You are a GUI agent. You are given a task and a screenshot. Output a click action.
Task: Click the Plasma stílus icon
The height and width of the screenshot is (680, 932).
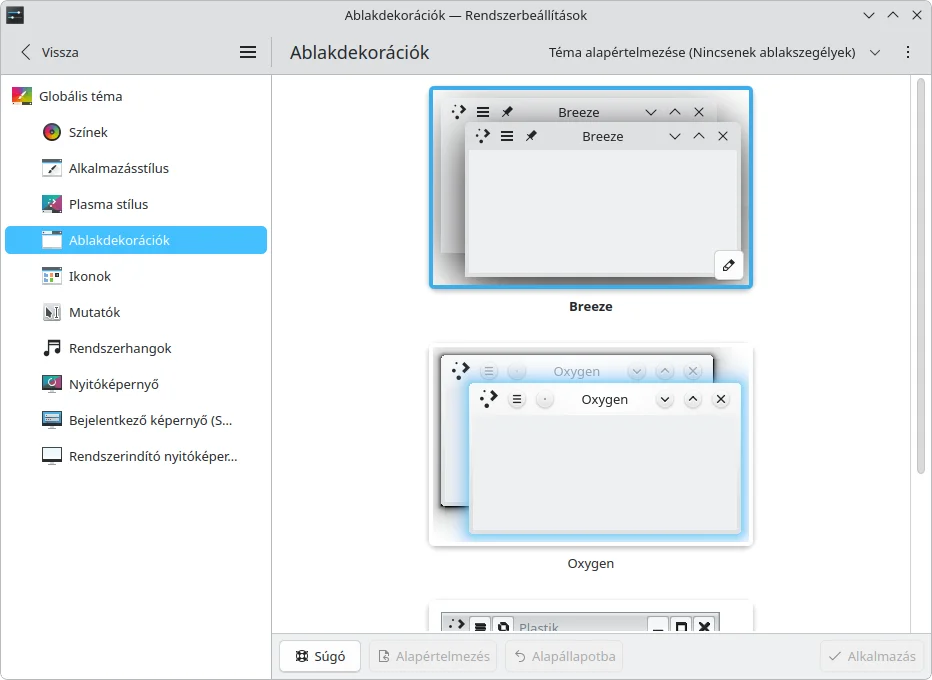tap(52, 204)
